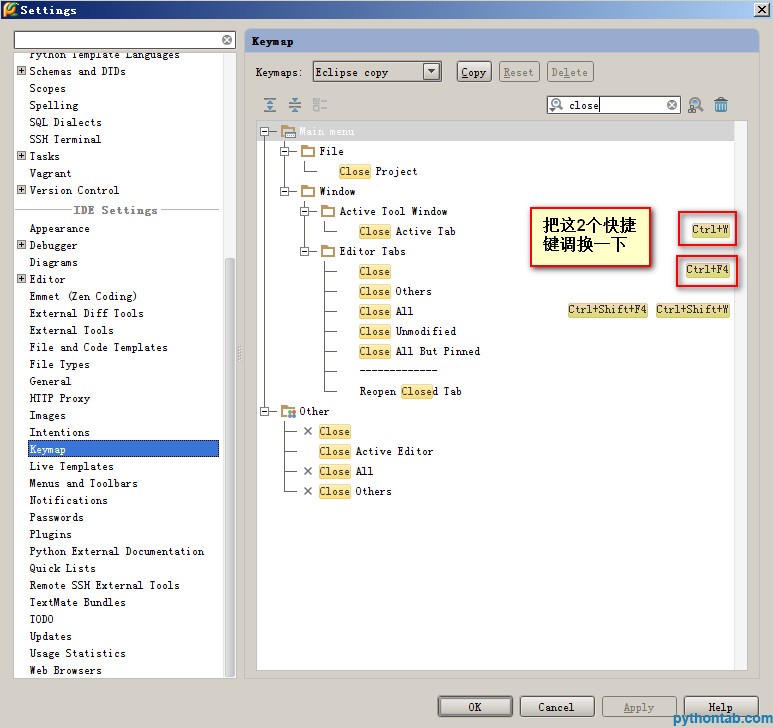Open Help for the settings dialog

click(x=721, y=707)
